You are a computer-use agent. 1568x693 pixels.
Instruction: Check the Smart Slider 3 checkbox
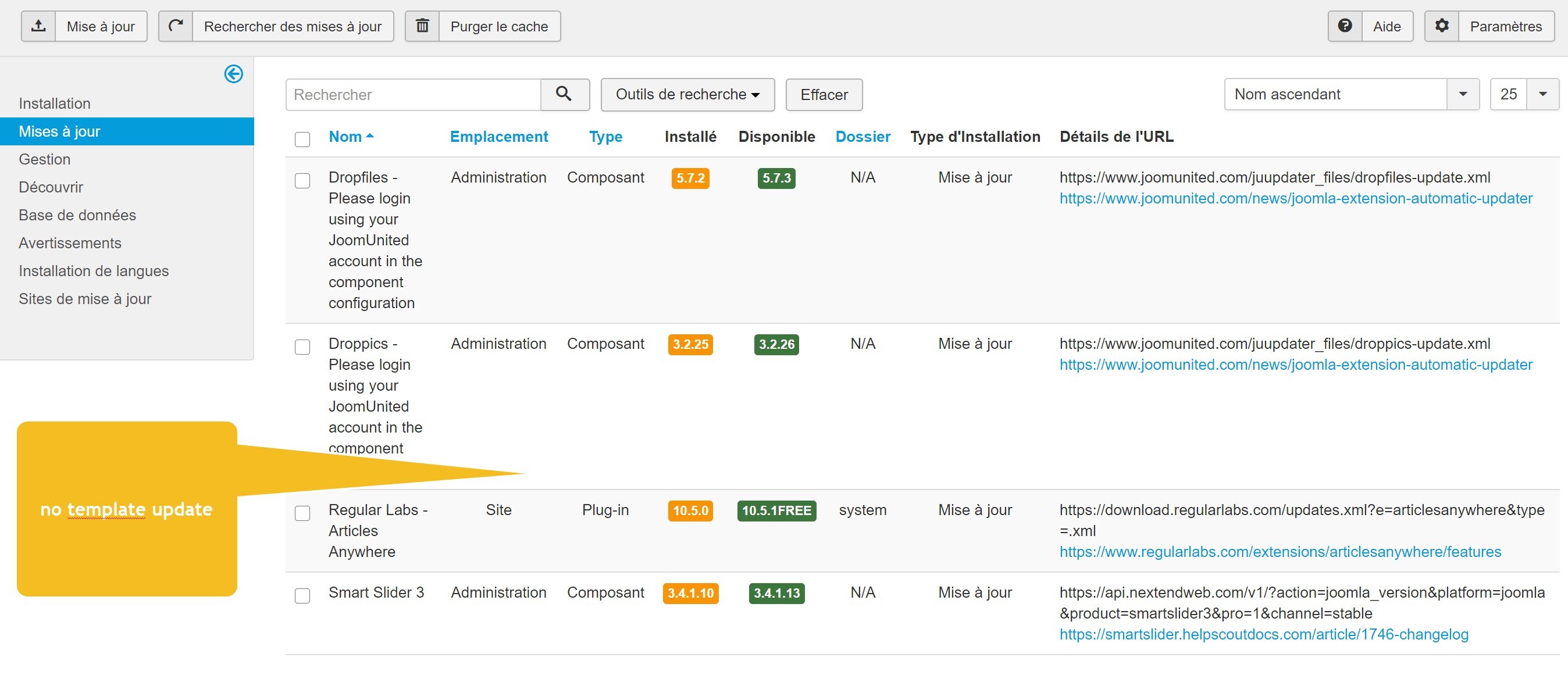click(x=302, y=596)
